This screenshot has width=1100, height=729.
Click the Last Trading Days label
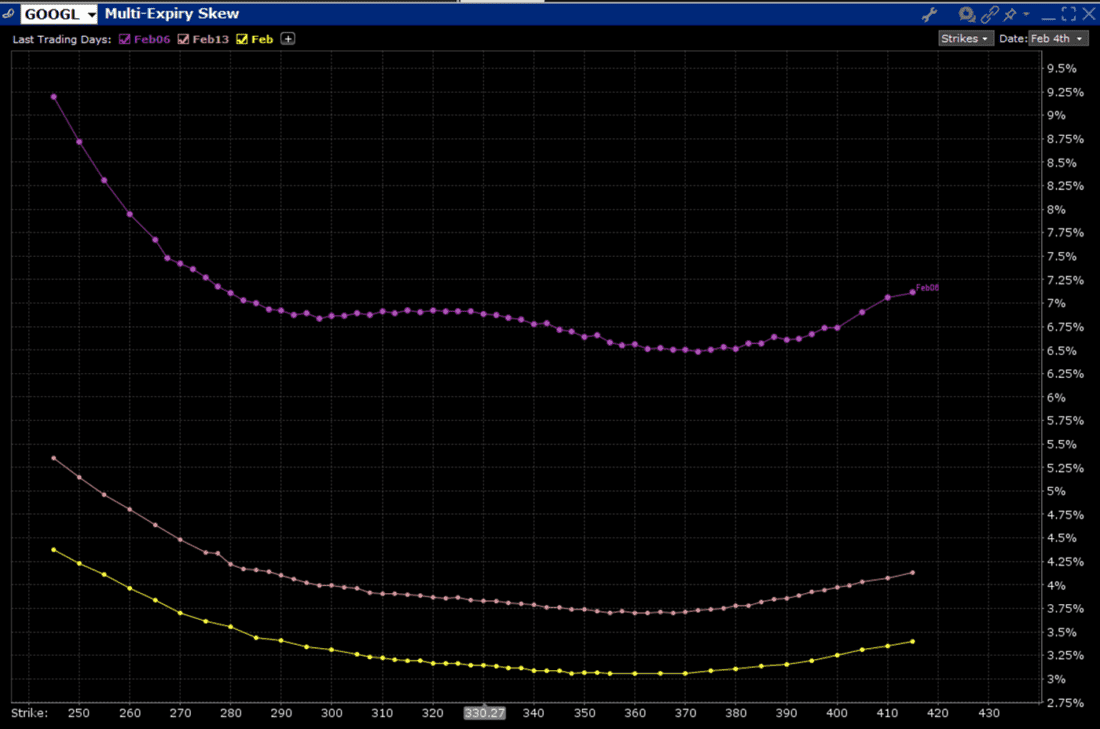pos(62,39)
